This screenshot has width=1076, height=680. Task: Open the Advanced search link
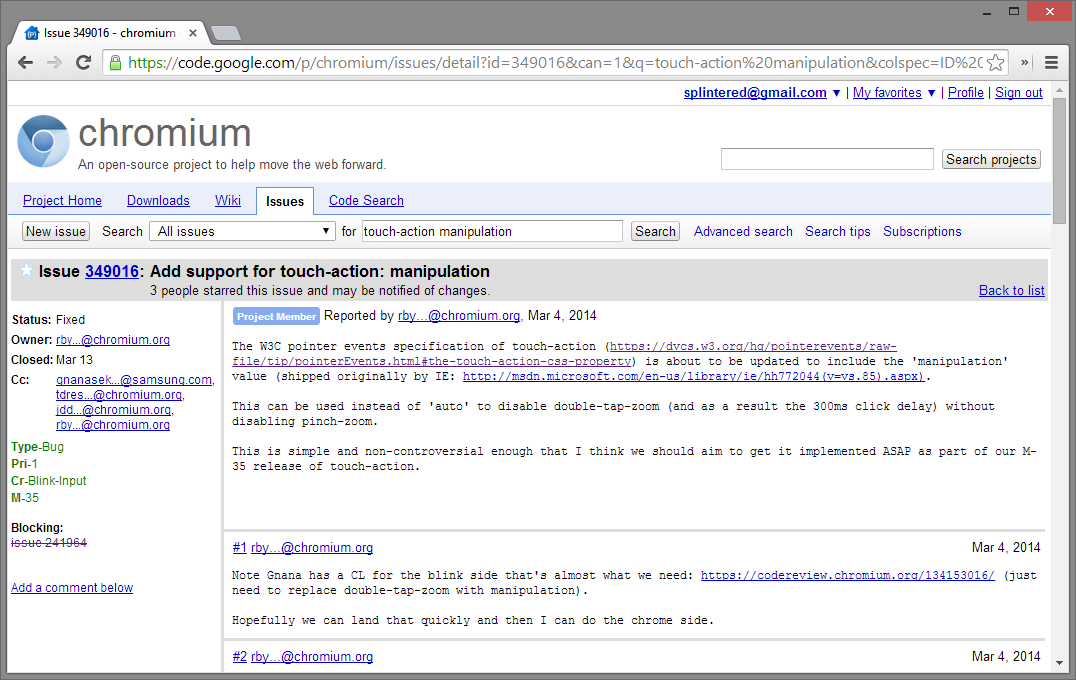coord(743,231)
